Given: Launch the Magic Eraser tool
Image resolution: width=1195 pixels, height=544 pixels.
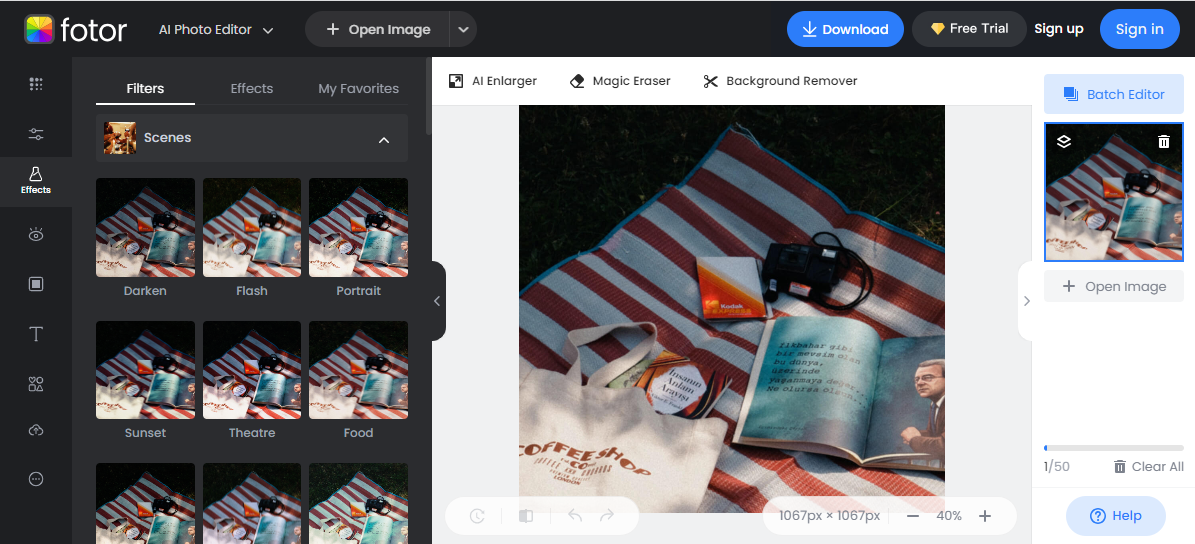Looking at the screenshot, I should pyautogui.click(x=620, y=81).
